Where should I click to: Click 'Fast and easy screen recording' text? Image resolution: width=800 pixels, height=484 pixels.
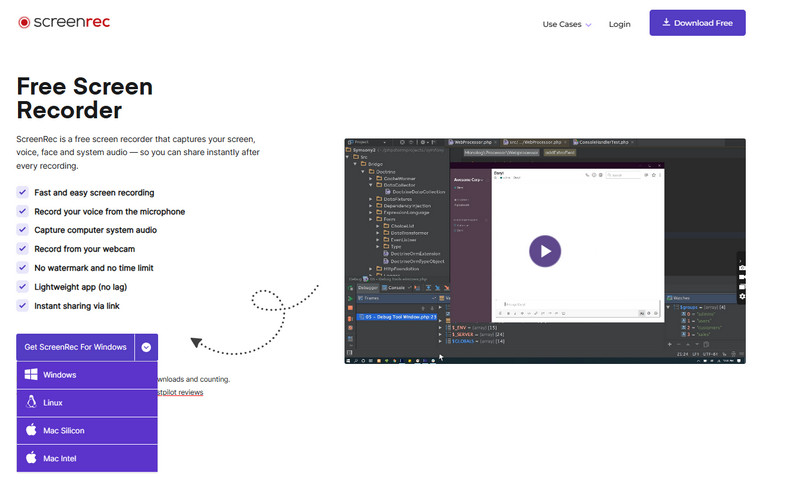[x=94, y=193]
